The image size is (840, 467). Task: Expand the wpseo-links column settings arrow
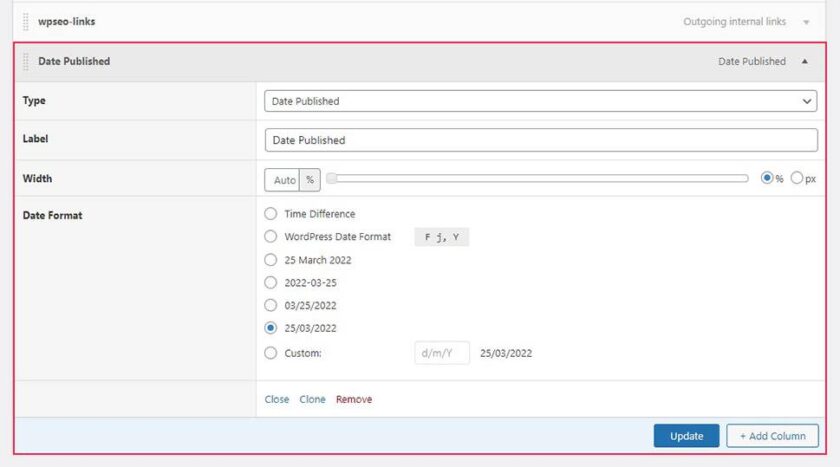tap(805, 22)
